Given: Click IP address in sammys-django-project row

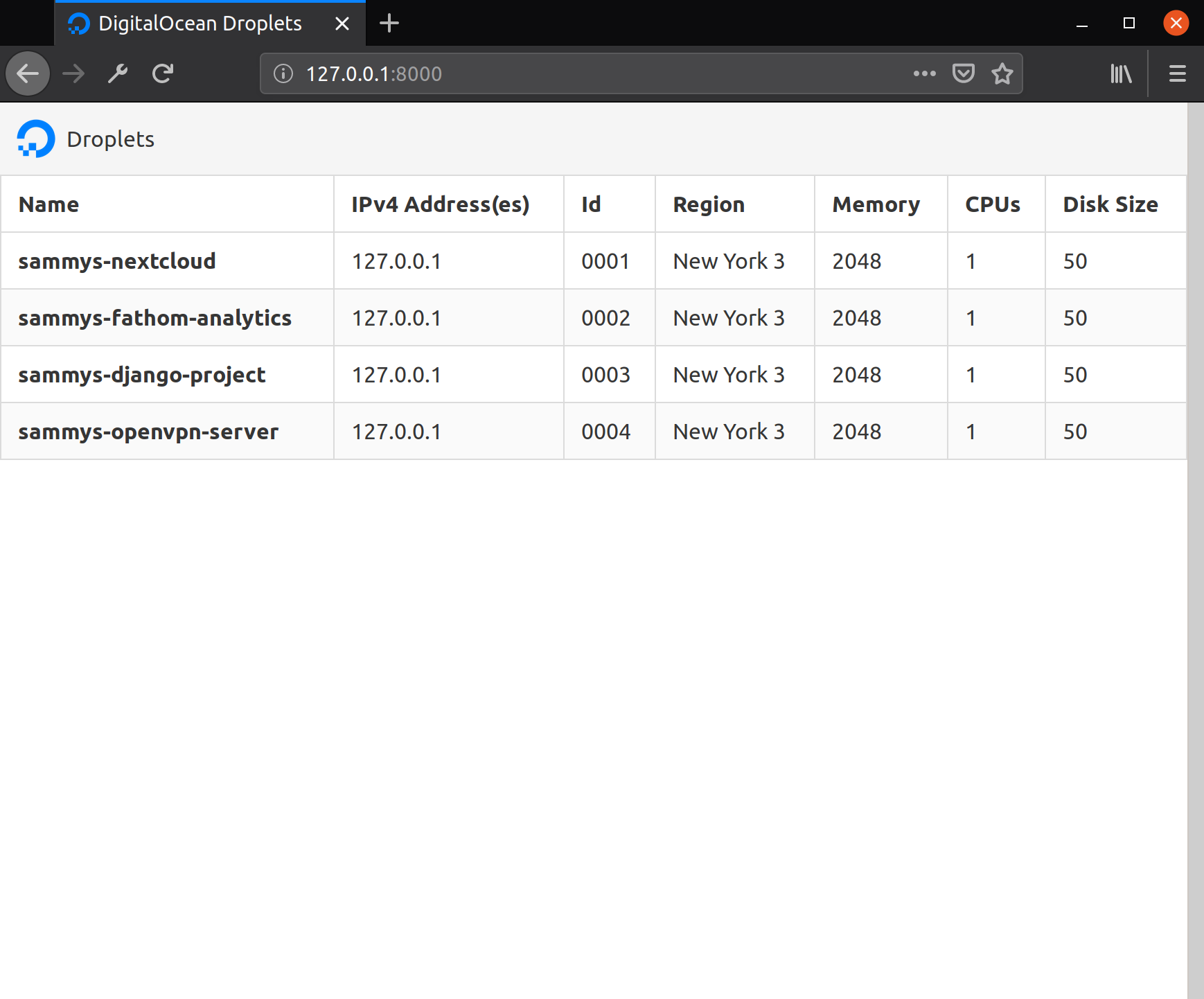Looking at the screenshot, I should [x=396, y=375].
